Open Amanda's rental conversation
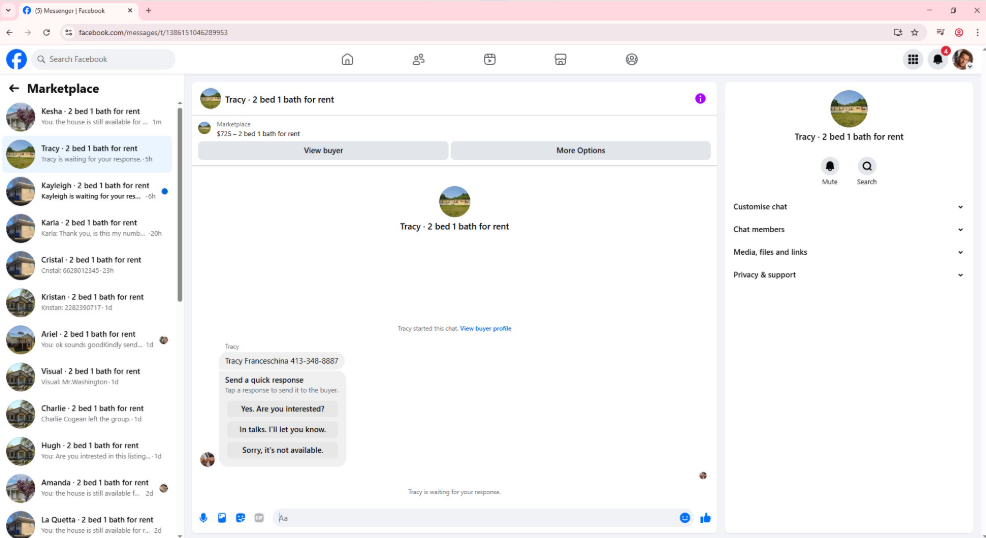The height and width of the screenshot is (538, 986). (x=87, y=488)
